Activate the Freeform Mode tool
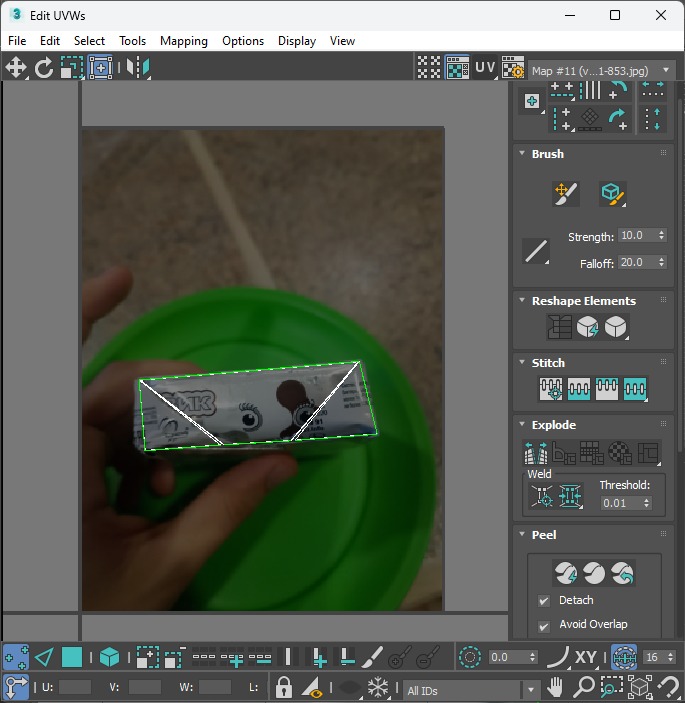The image size is (685, 703). coord(100,68)
